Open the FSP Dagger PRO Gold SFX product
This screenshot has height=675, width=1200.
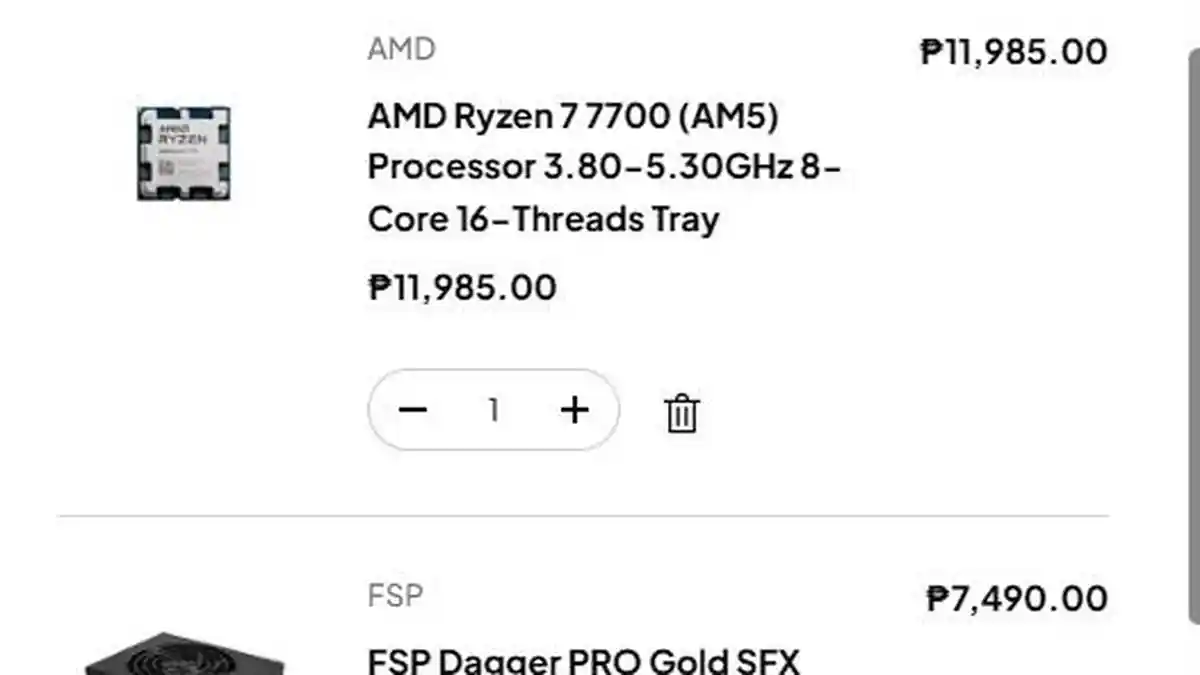[584, 661]
